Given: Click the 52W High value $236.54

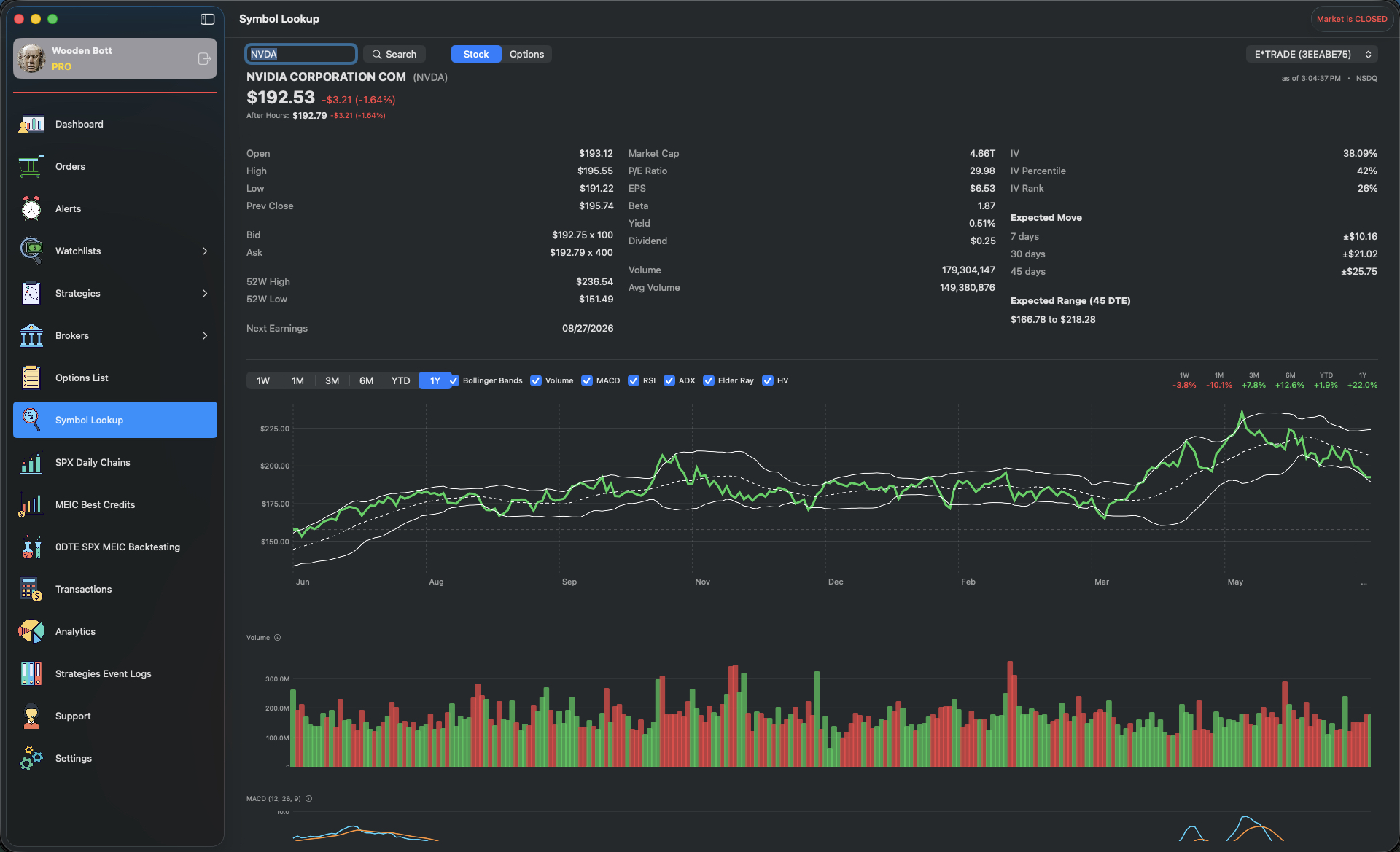Looking at the screenshot, I should (x=594, y=281).
